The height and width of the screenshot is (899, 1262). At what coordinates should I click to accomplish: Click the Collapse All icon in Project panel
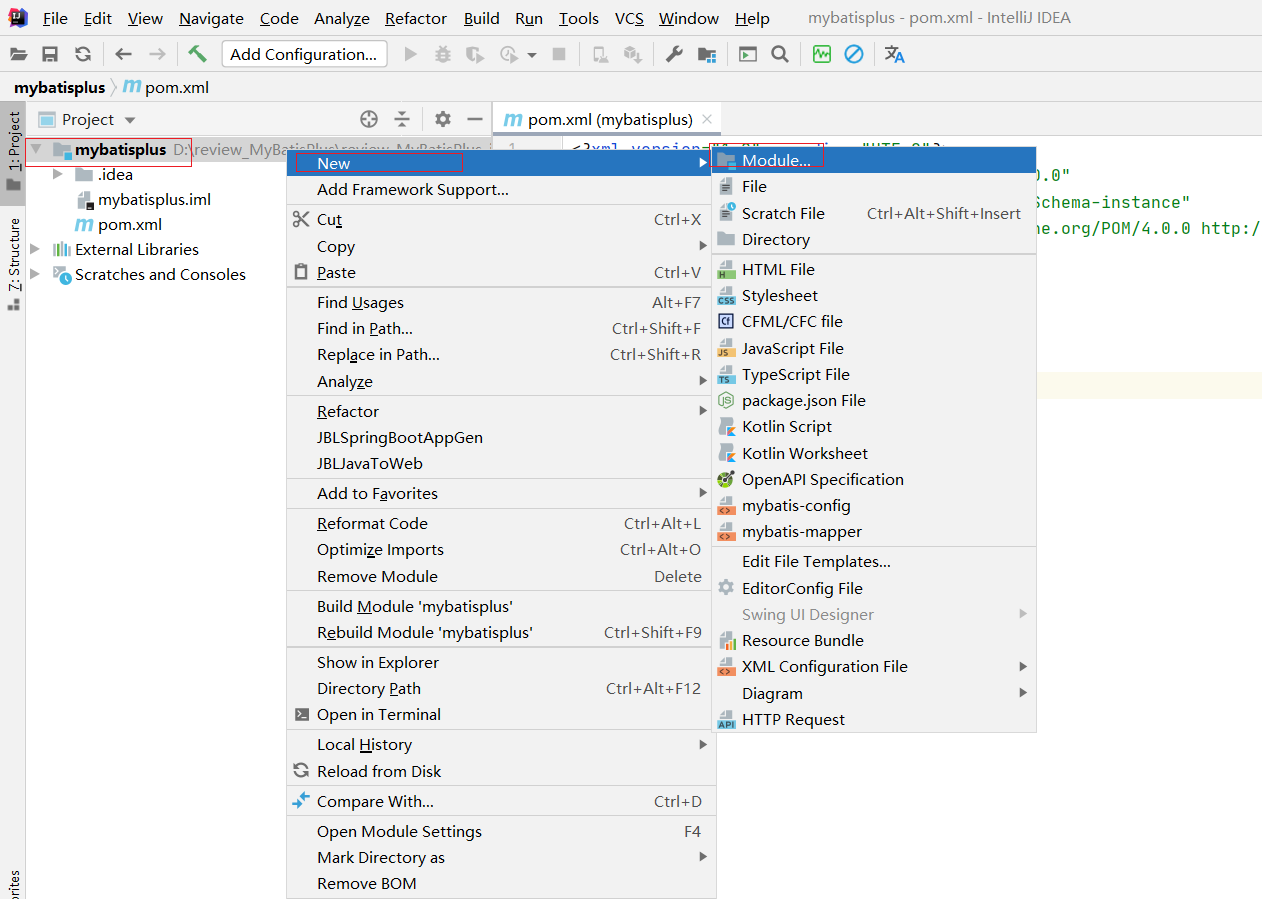402,119
